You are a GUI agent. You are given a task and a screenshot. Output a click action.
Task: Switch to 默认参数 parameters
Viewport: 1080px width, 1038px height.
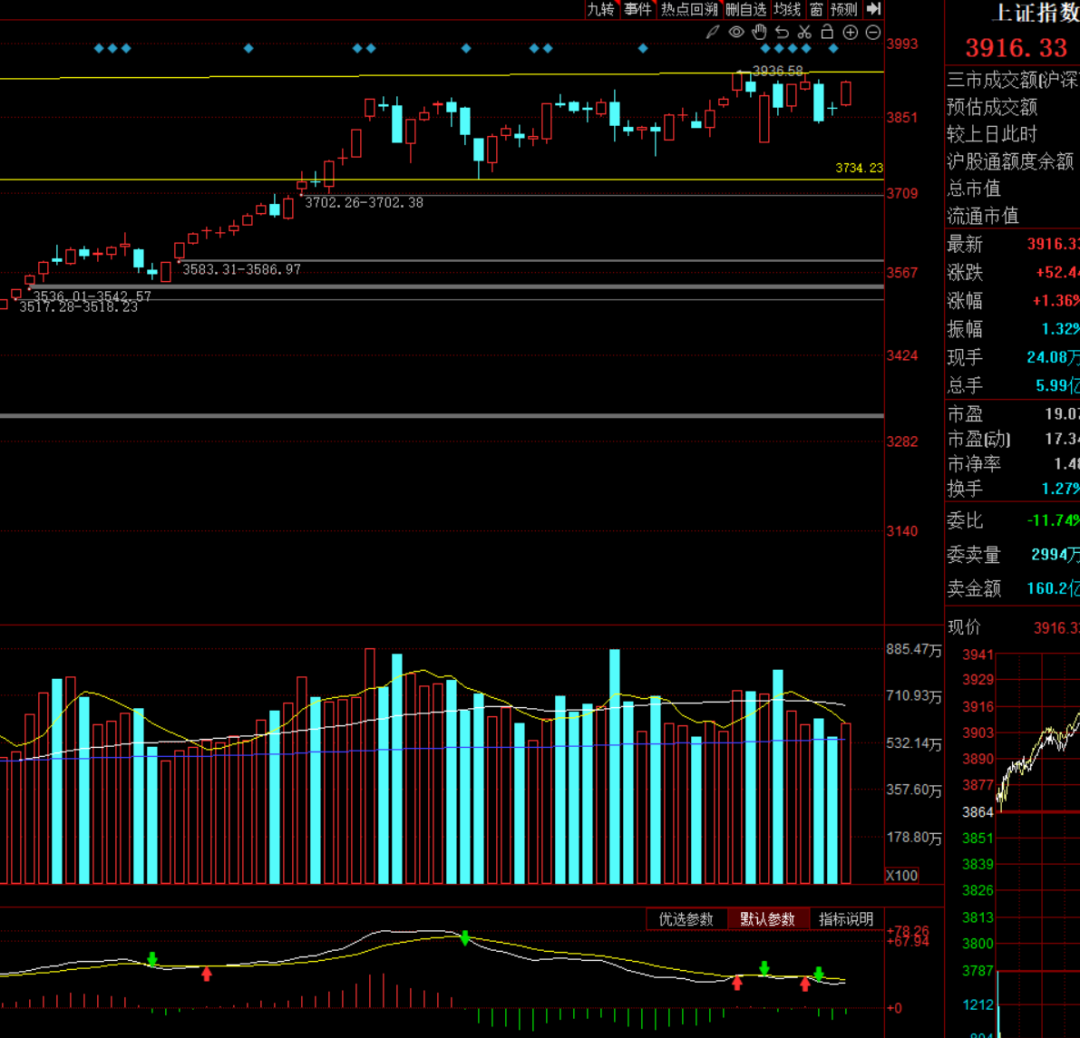coord(767,919)
